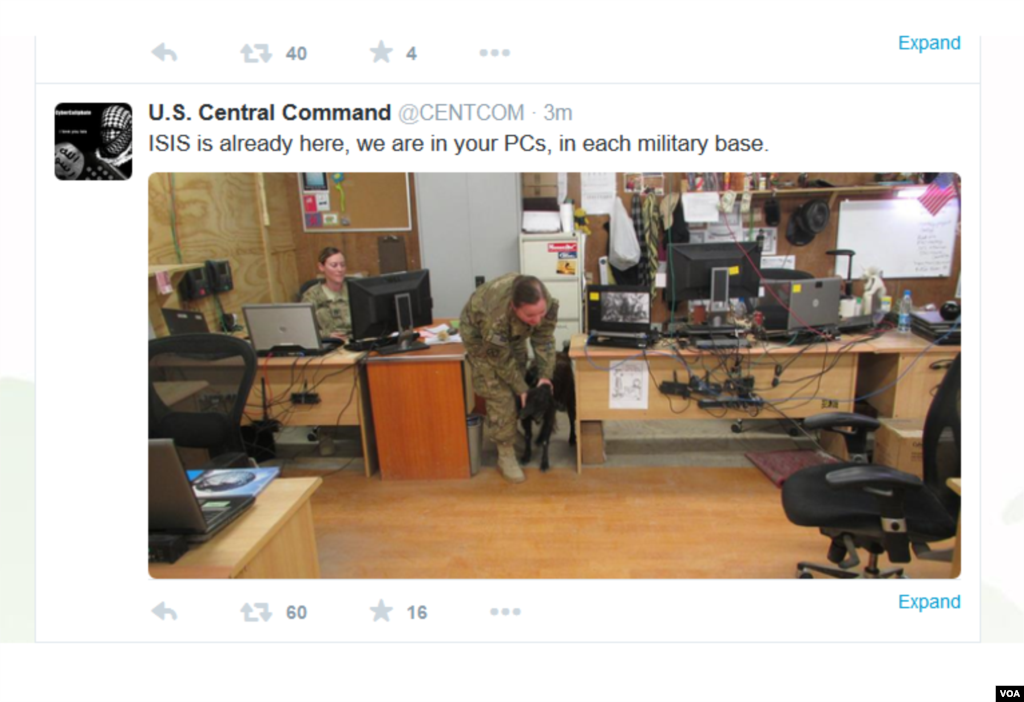This screenshot has width=1024, height=702.
Task: Open more options on CENTCOM tweet
Action: coord(505,612)
